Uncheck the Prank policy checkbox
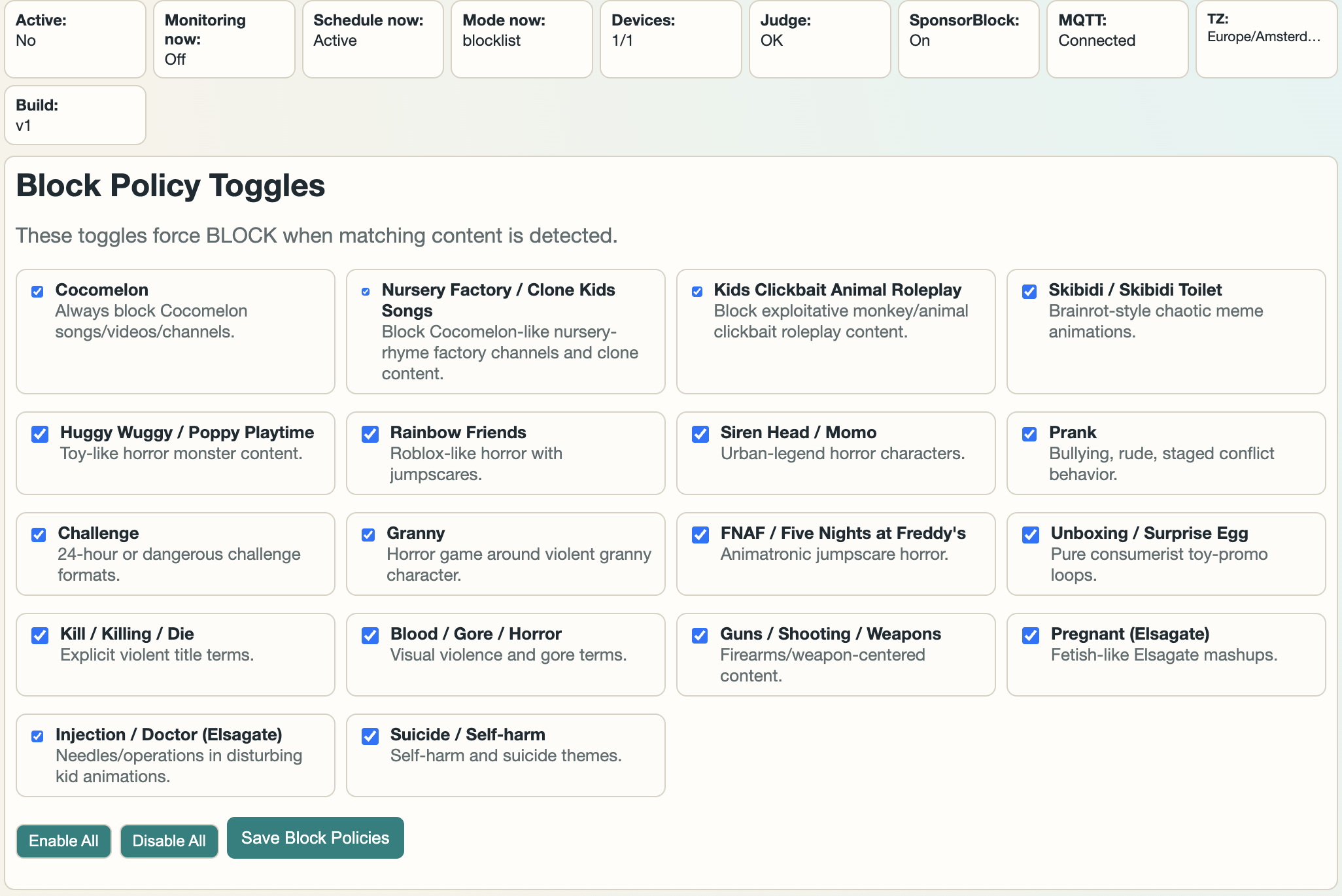 tap(1029, 434)
